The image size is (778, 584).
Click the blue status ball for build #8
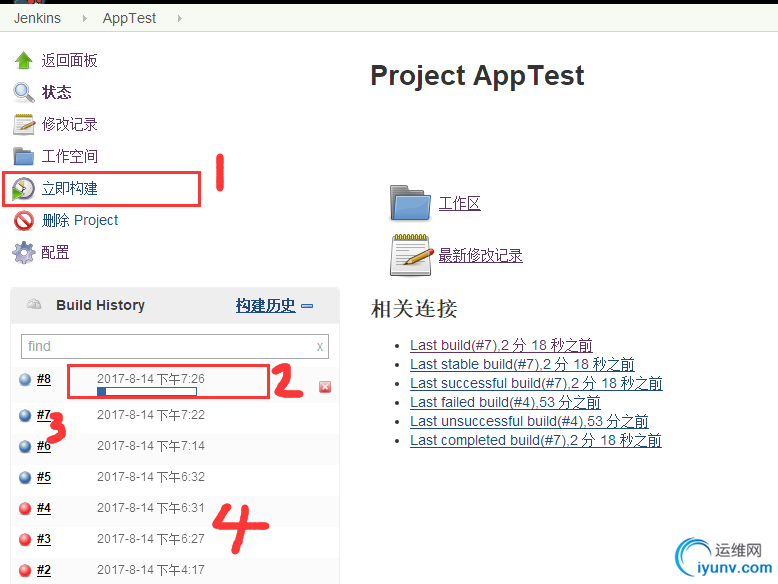tap(25, 380)
